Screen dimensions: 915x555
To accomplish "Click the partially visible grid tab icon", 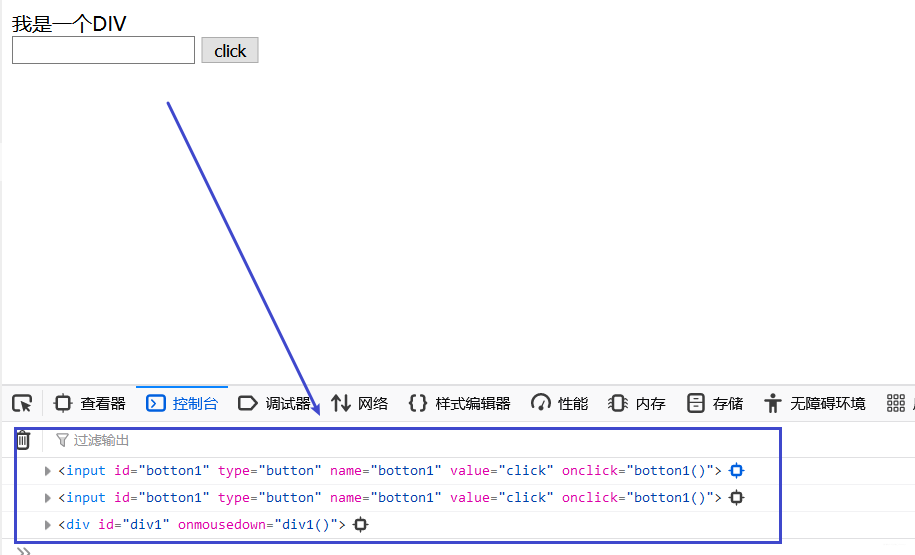I will [x=896, y=403].
